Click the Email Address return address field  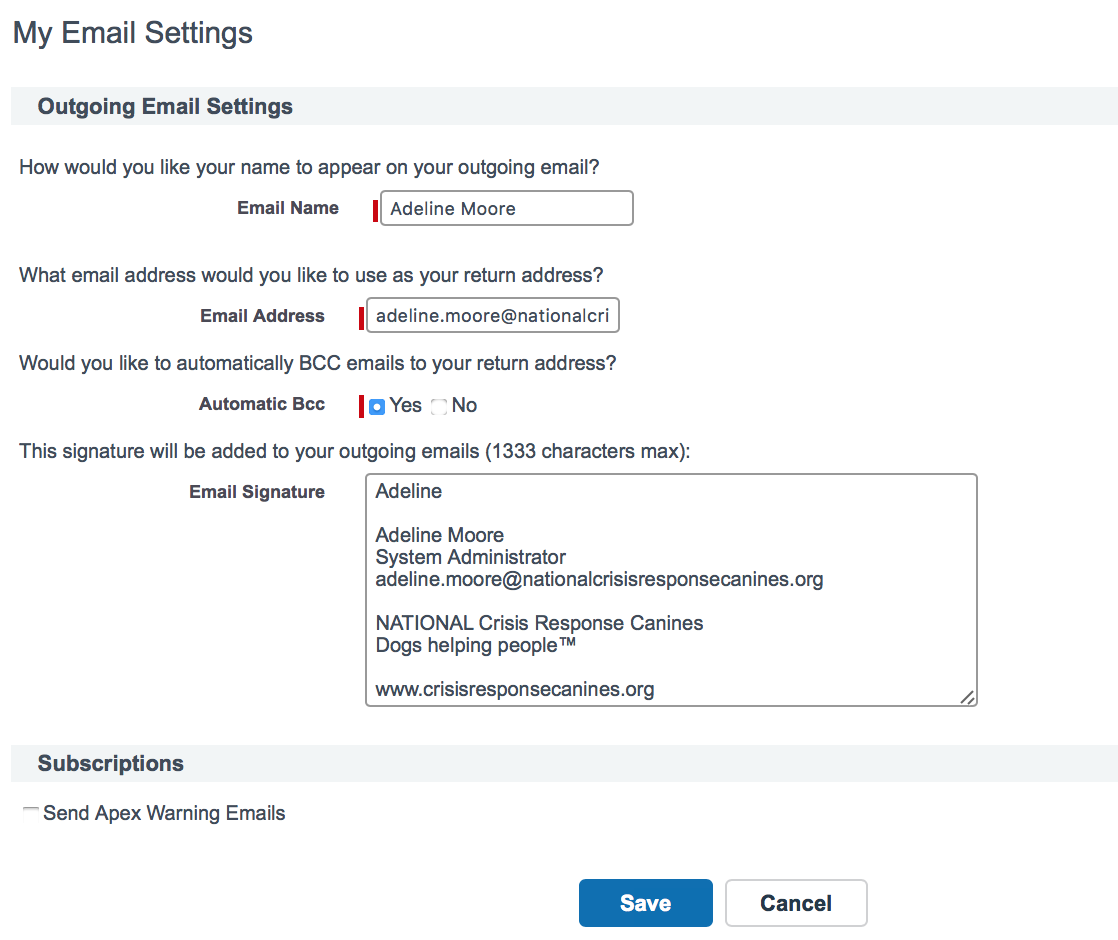(x=493, y=317)
